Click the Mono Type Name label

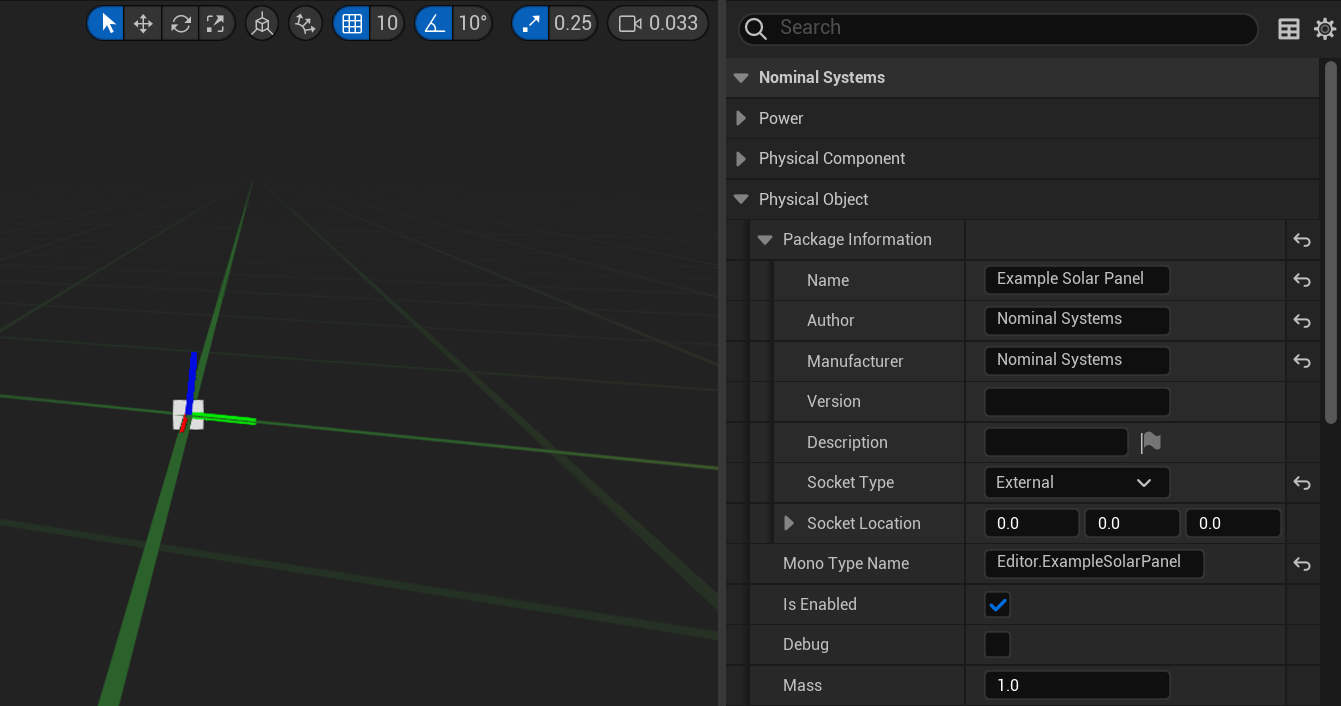pos(846,564)
